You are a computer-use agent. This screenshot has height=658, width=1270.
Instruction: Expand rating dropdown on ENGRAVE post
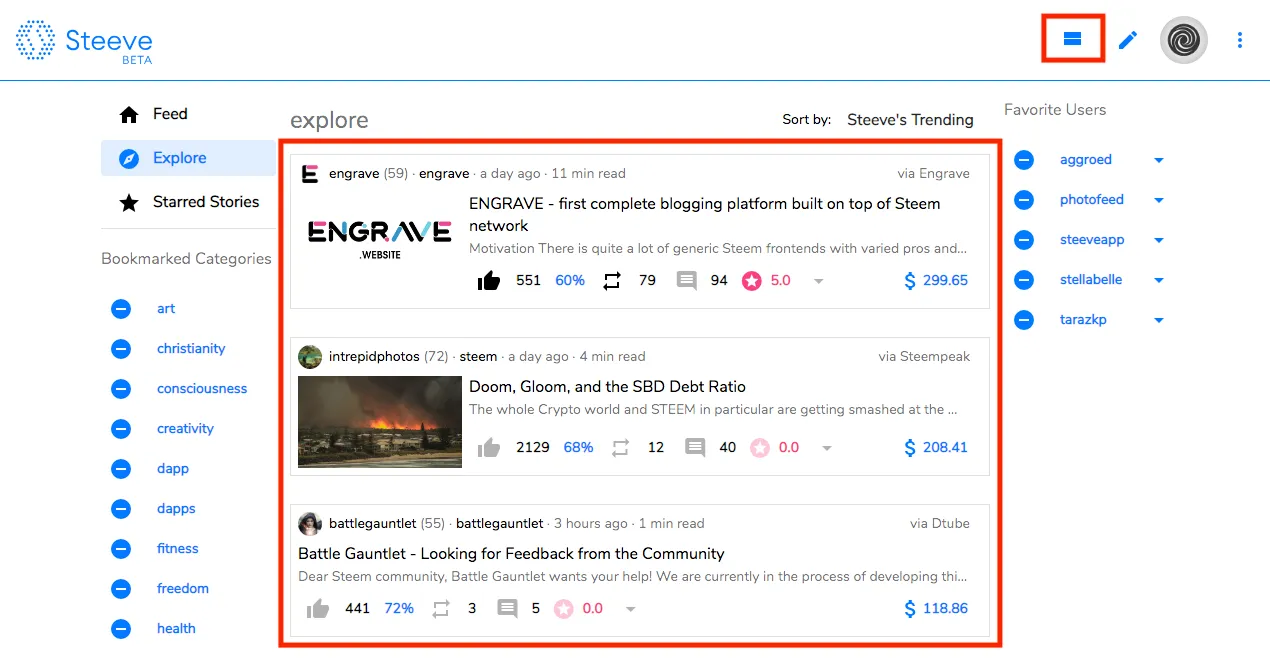[819, 282]
